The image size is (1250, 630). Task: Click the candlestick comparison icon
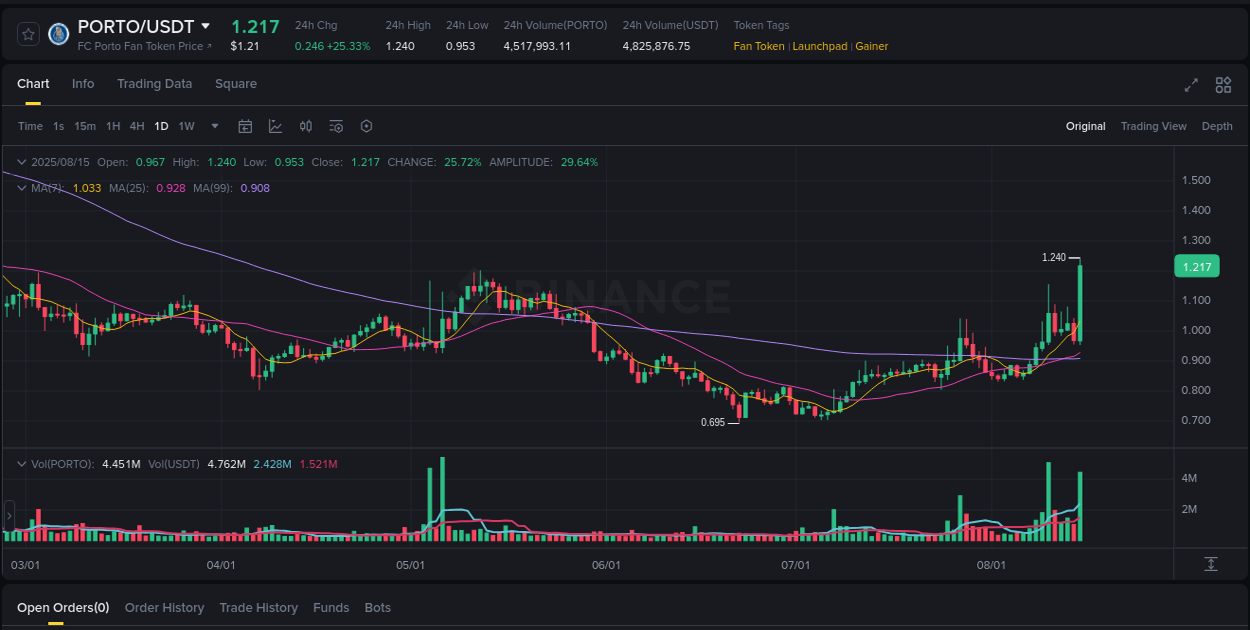[306, 126]
